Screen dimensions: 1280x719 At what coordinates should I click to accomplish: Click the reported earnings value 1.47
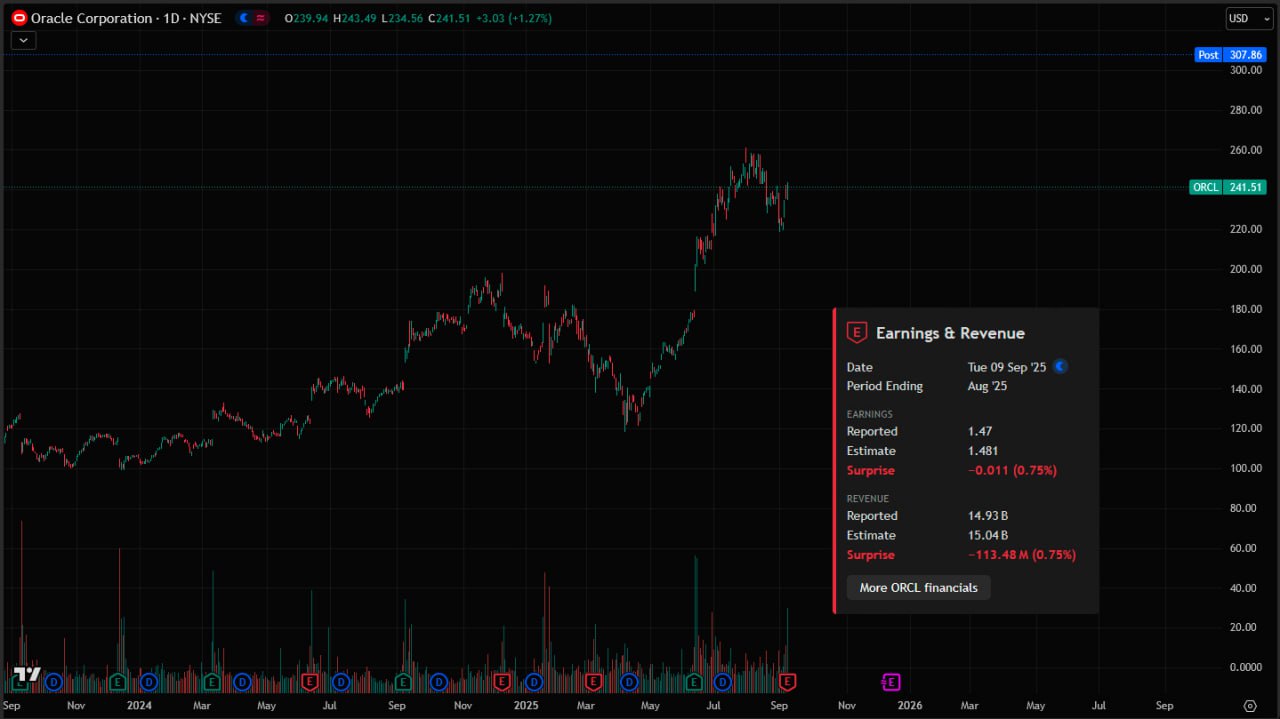(980, 431)
